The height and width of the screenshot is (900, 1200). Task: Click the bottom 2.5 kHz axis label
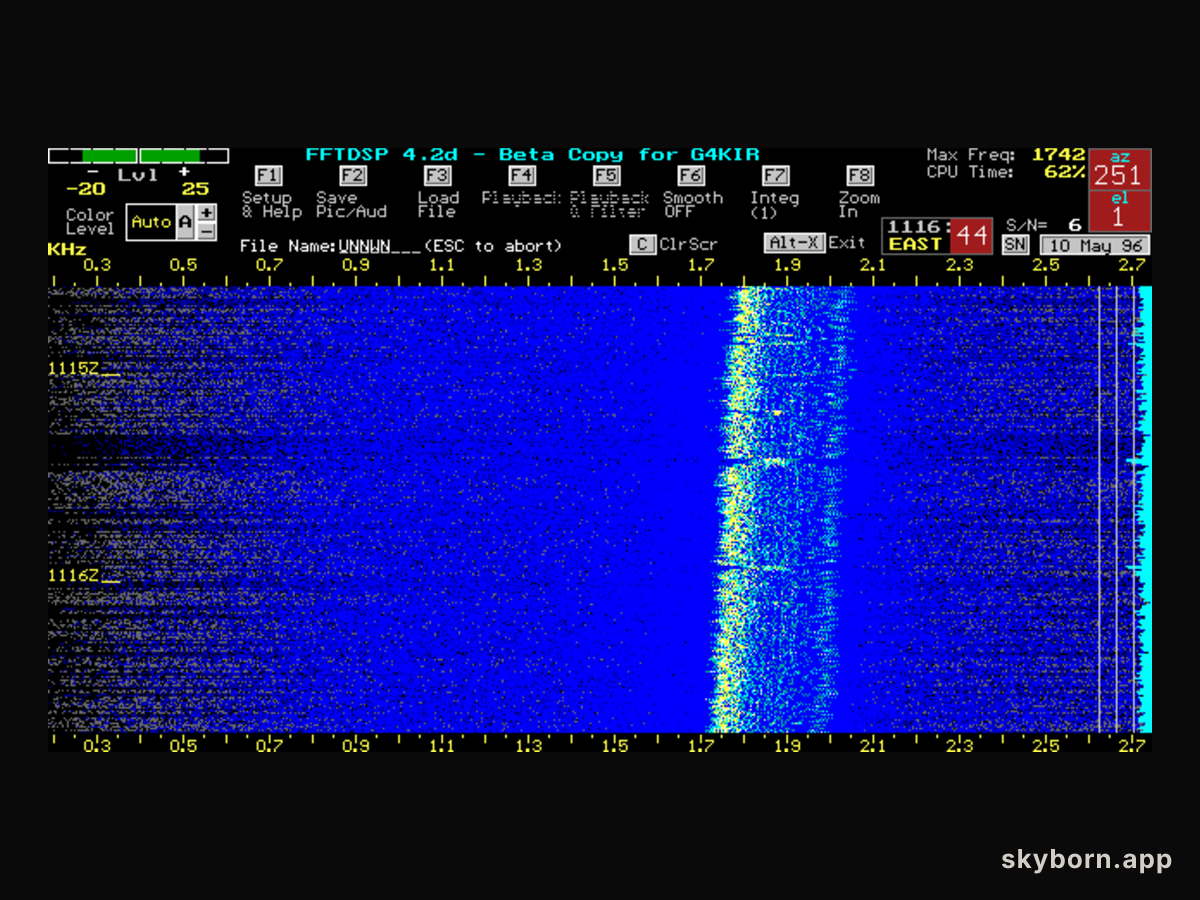click(1045, 746)
